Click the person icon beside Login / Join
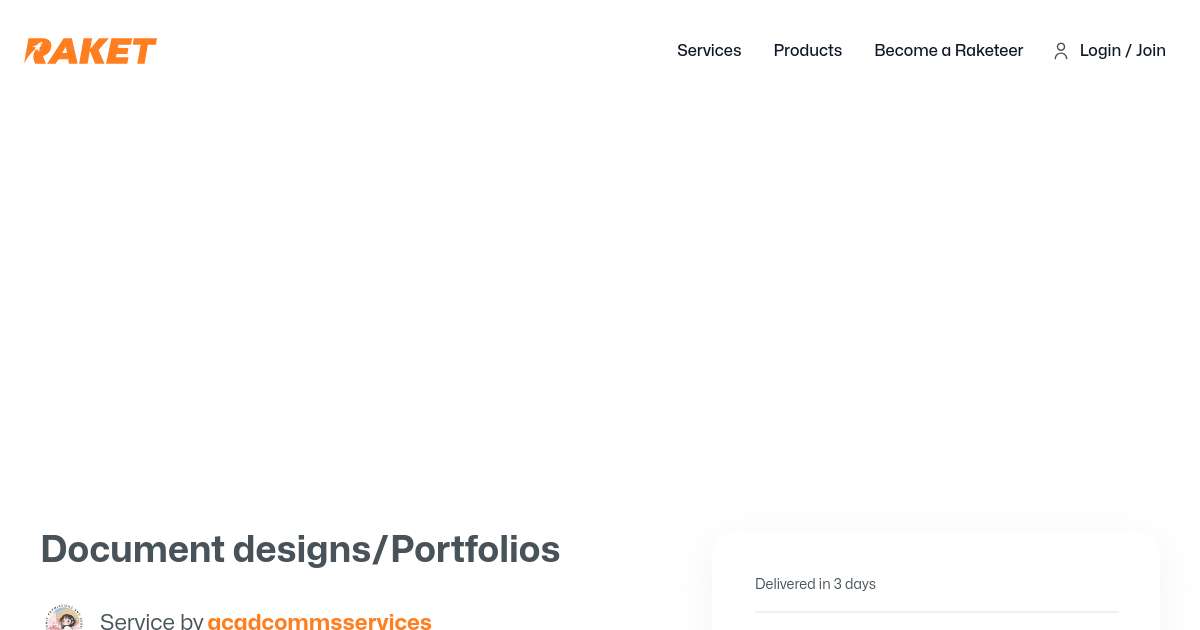This screenshot has width=1200, height=630. tap(1061, 51)
